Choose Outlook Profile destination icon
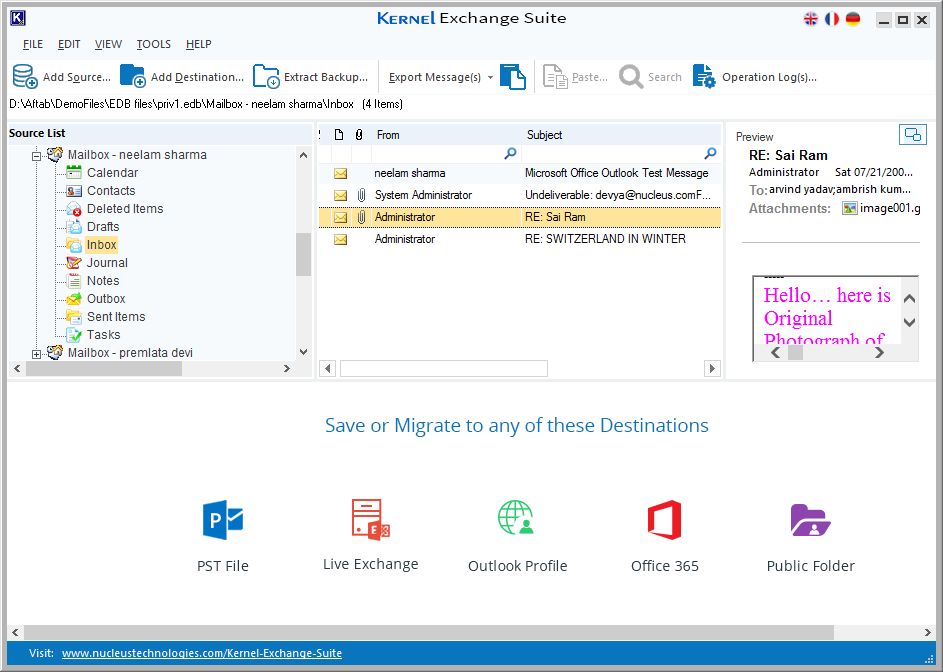943x672 pixels. coord(517,517)
